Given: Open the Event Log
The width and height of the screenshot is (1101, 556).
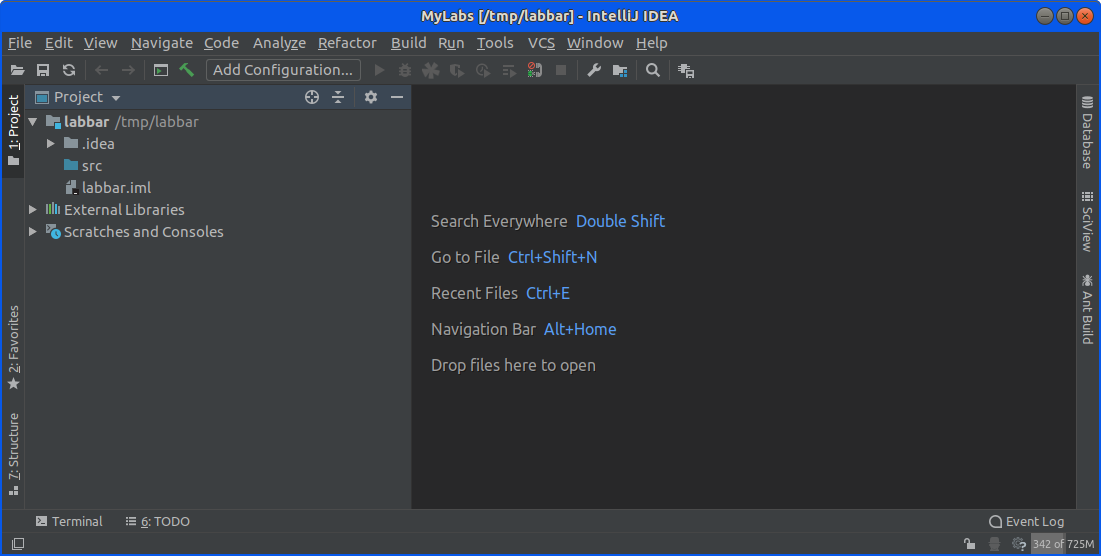Looking at the screenshot, I should 1027,522.
